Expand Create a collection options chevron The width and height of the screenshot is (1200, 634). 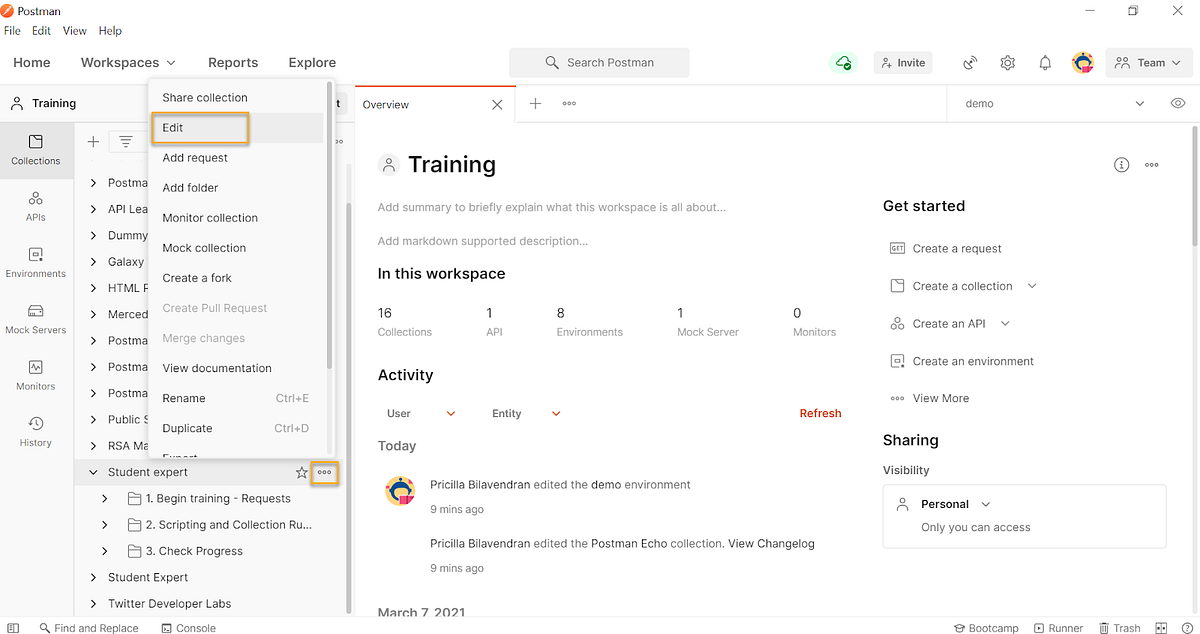[1032, 286]
